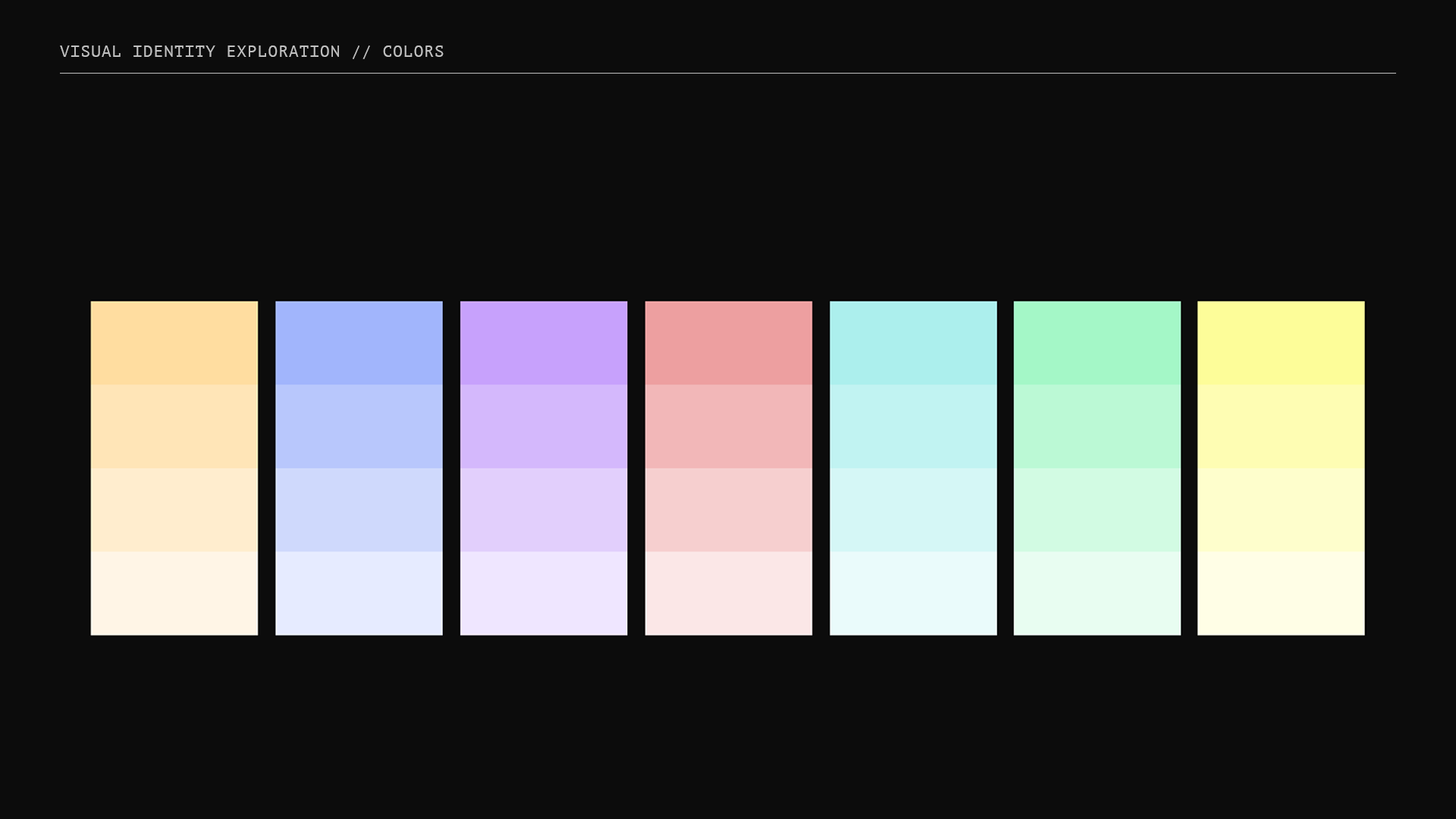Image resolution: width=1456 pixels, height=819 pixels.
Task: Click the darkest orange swatch
Action: click(x=174, y=343)
